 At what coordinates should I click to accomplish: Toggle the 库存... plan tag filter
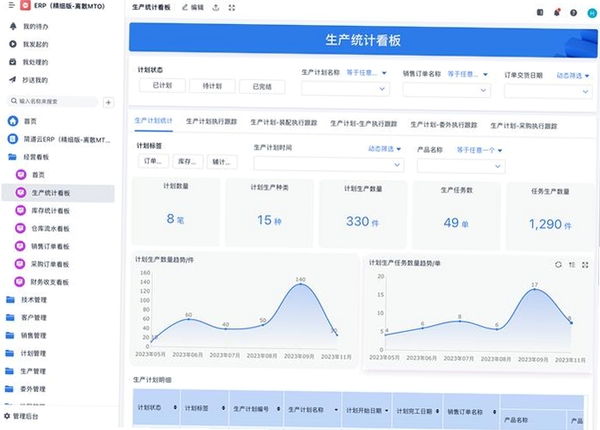coord(188,161)
